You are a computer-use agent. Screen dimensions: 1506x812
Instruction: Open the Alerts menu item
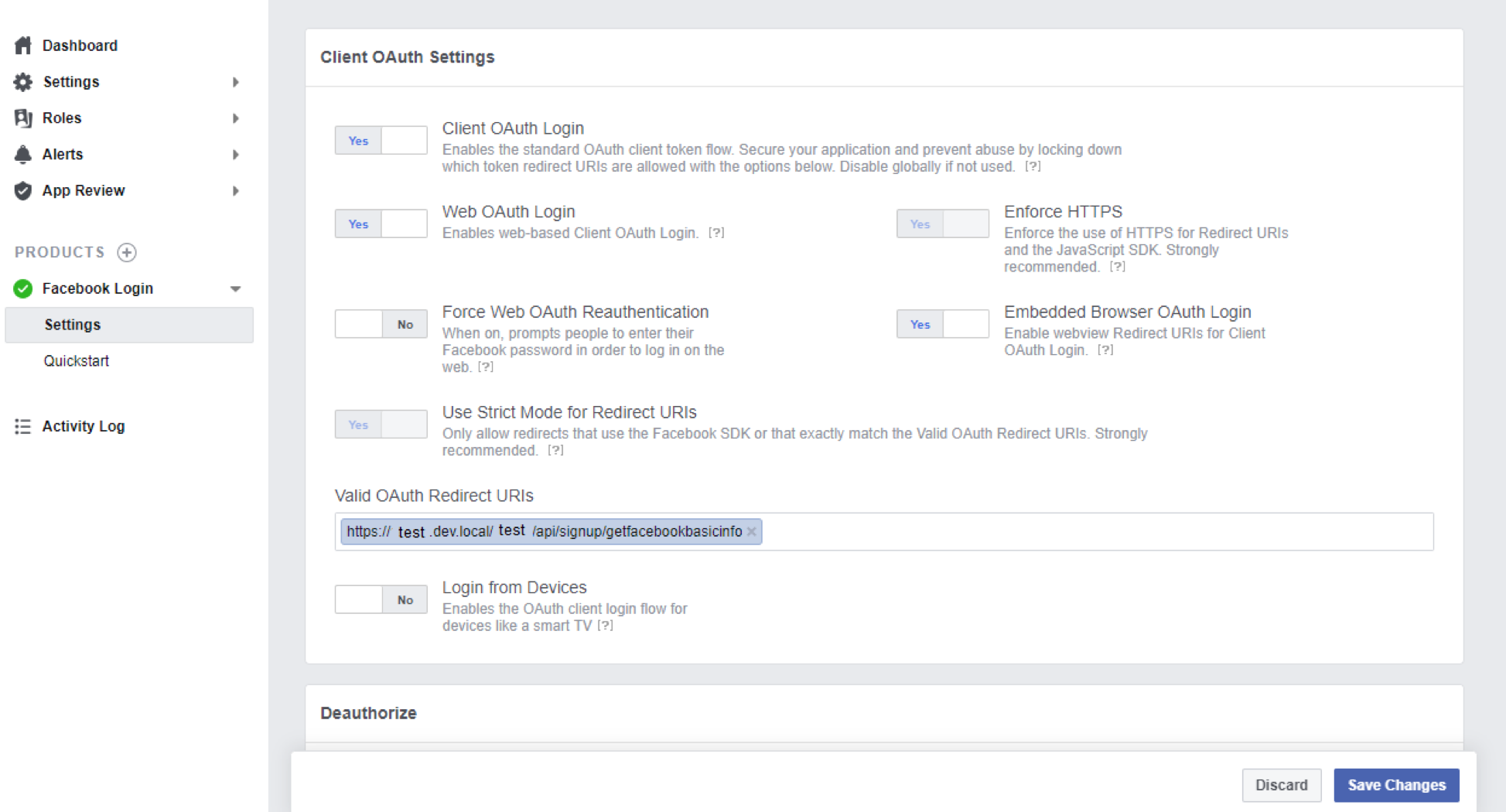pyautogui.click(x=63, y=155)
